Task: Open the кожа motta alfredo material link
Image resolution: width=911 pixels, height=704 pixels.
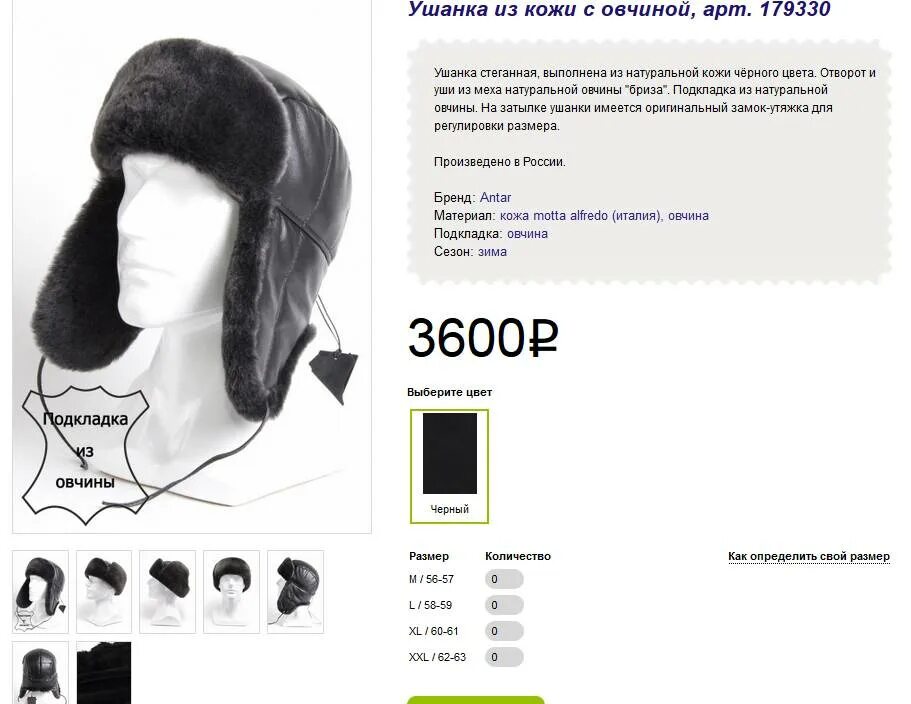Action: coord(580,215)
